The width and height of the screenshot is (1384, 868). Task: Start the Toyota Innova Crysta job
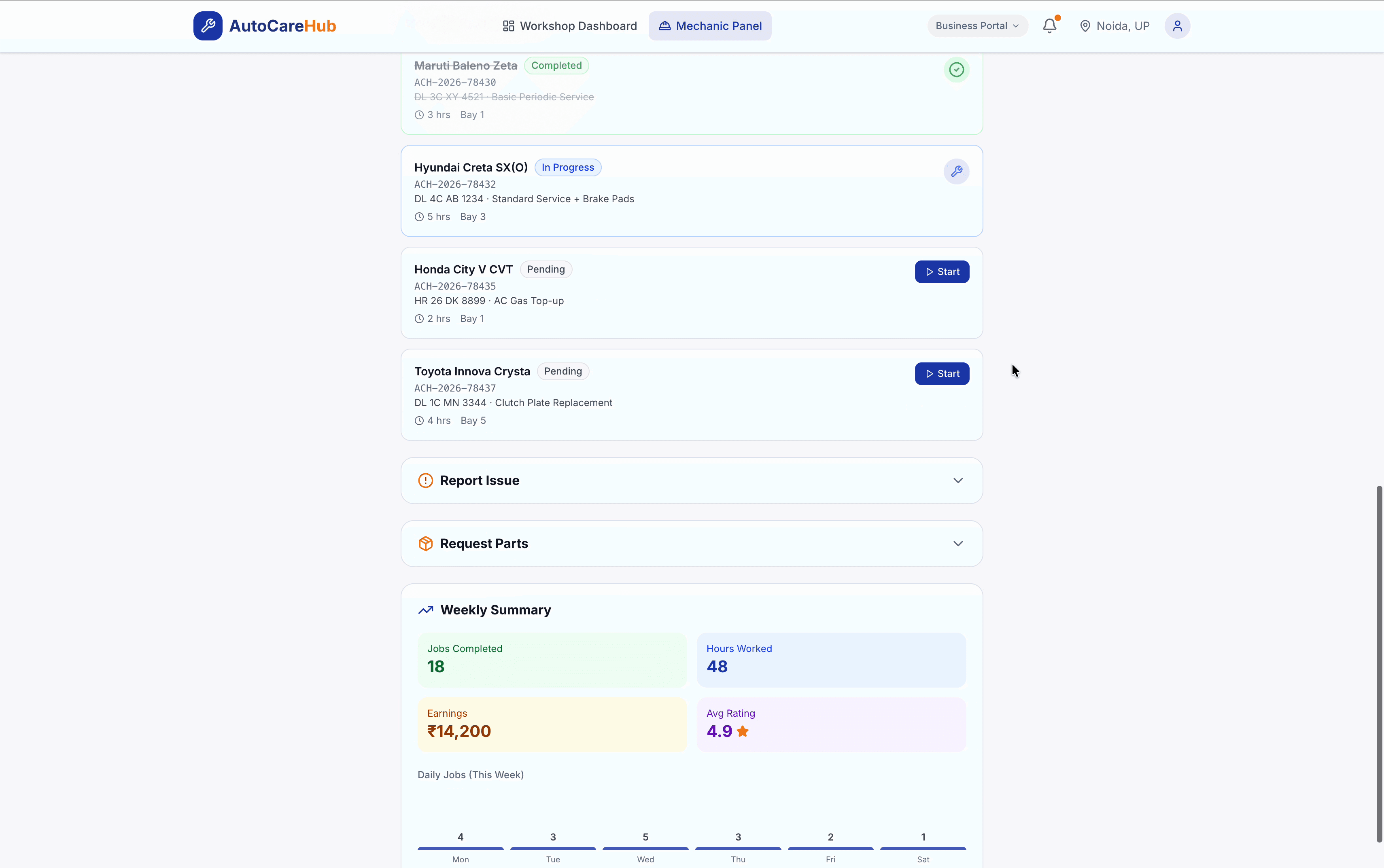[x=941, y=373]
